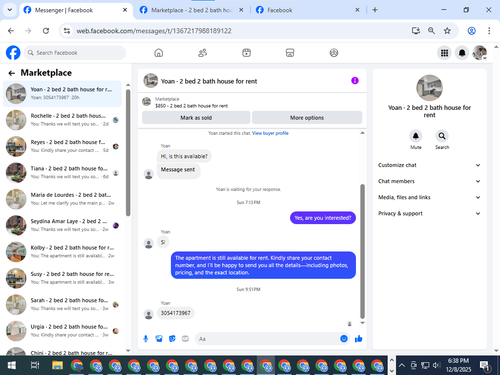Screen dimensions: 500x375
Task: Bookmark this page with the star icon
Action: [447, 31]
